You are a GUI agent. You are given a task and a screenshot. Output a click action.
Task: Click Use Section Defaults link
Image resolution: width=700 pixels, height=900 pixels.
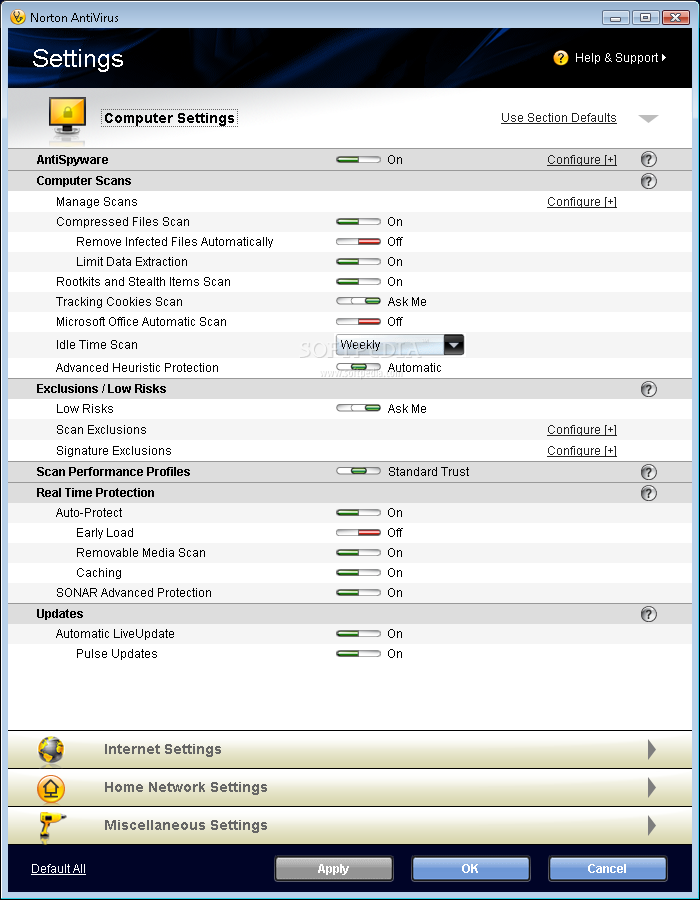(x=558, y=118)
